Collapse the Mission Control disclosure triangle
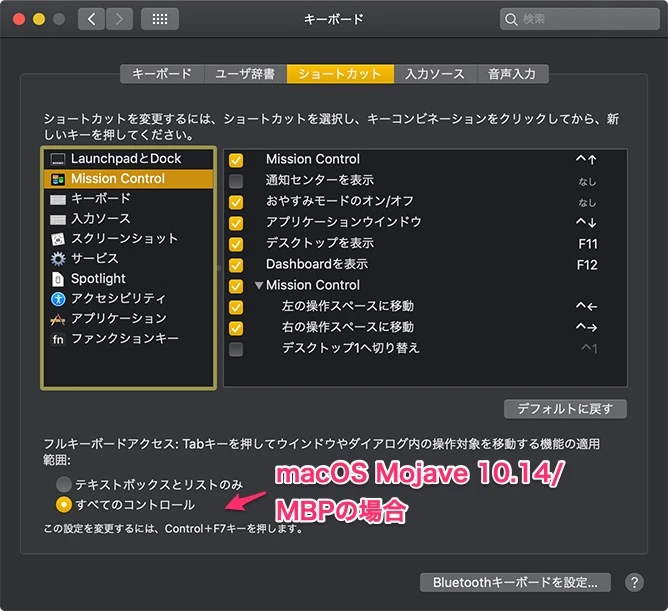Screen dimensions: 668x611 tap(259, 286)
